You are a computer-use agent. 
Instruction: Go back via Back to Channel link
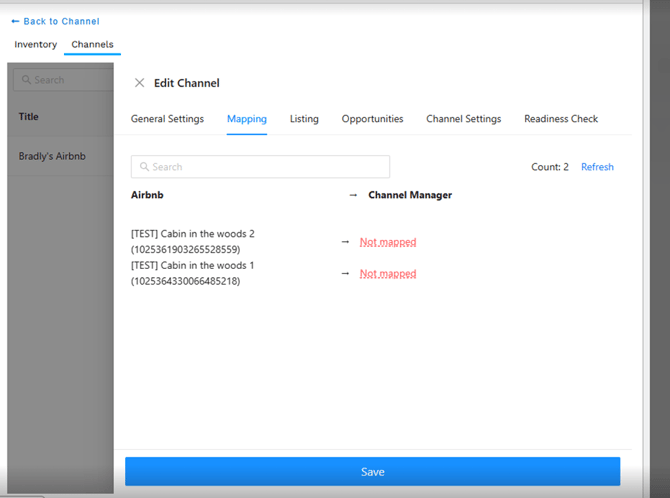[56, 21]
